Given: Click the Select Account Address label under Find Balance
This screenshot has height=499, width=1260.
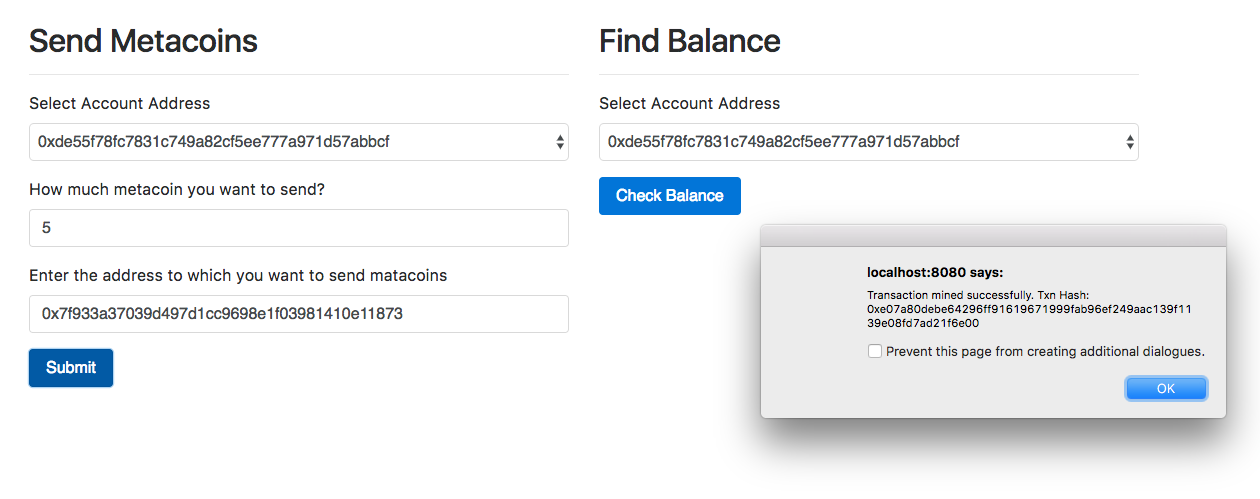Looking at the screenshot, I should [689, 103].
